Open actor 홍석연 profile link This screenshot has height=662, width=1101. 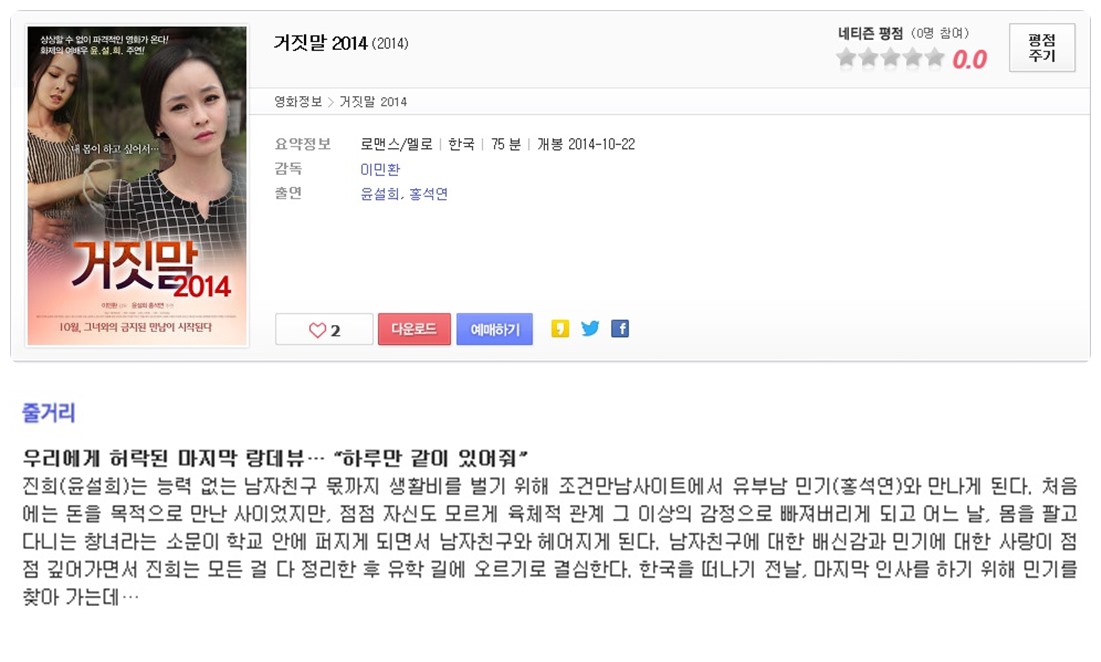coord(428,194)
